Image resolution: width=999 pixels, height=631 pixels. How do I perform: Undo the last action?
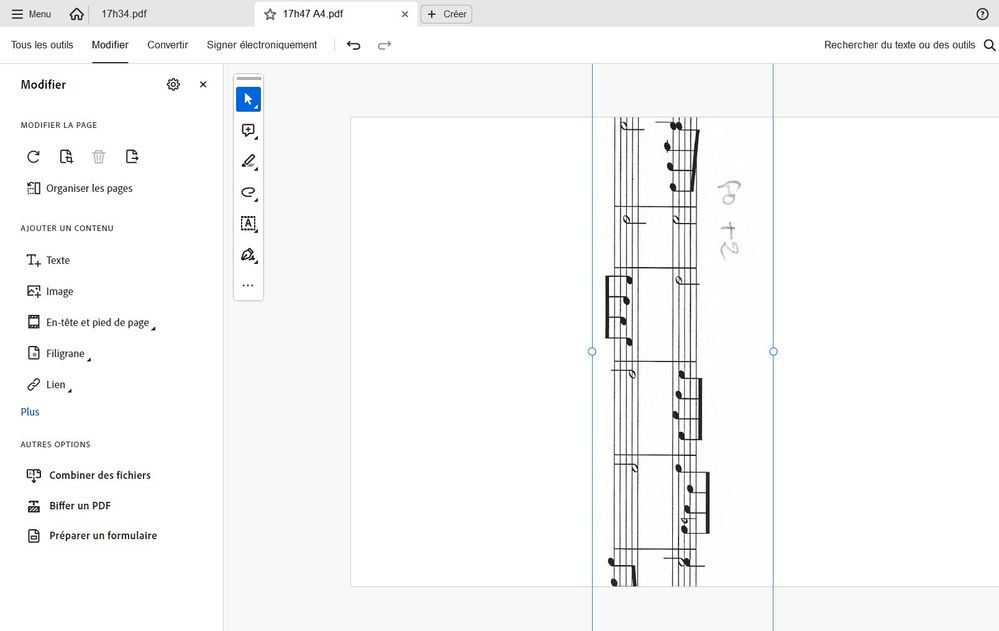coord(354,45)
